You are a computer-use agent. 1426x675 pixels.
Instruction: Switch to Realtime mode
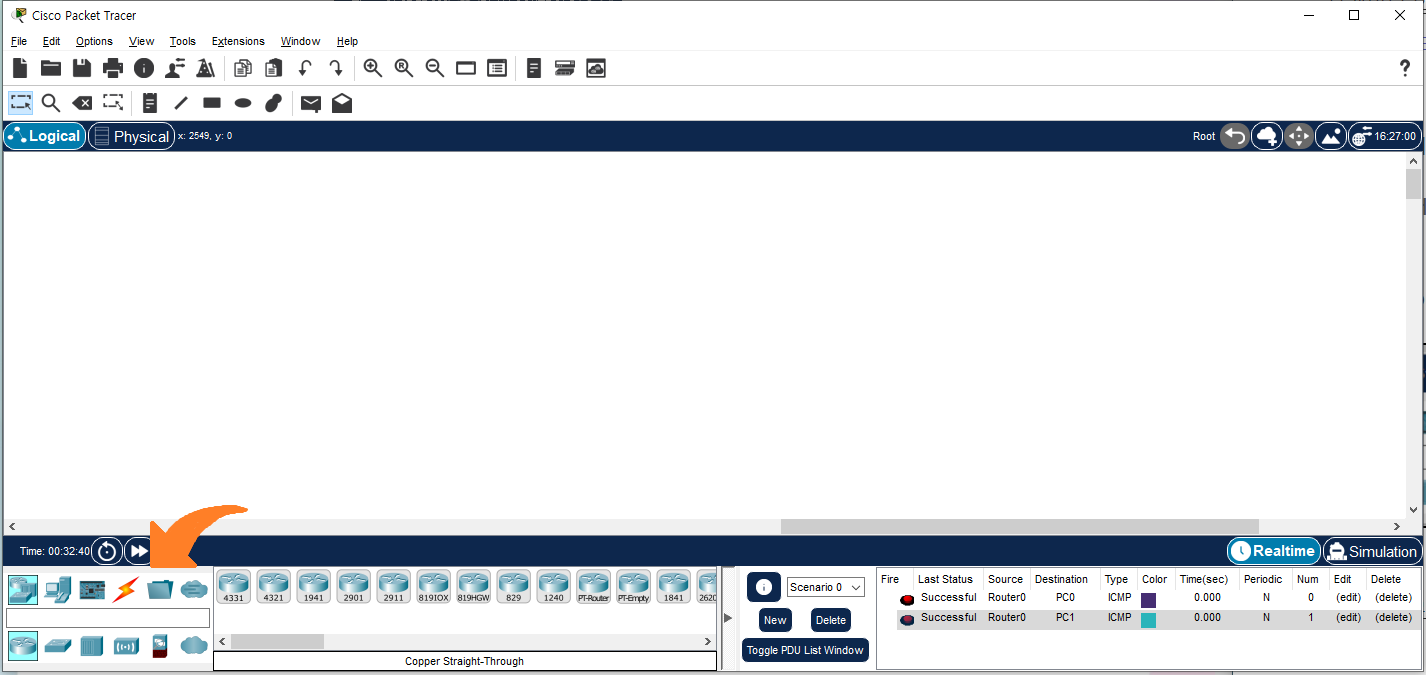[1273, 551]
